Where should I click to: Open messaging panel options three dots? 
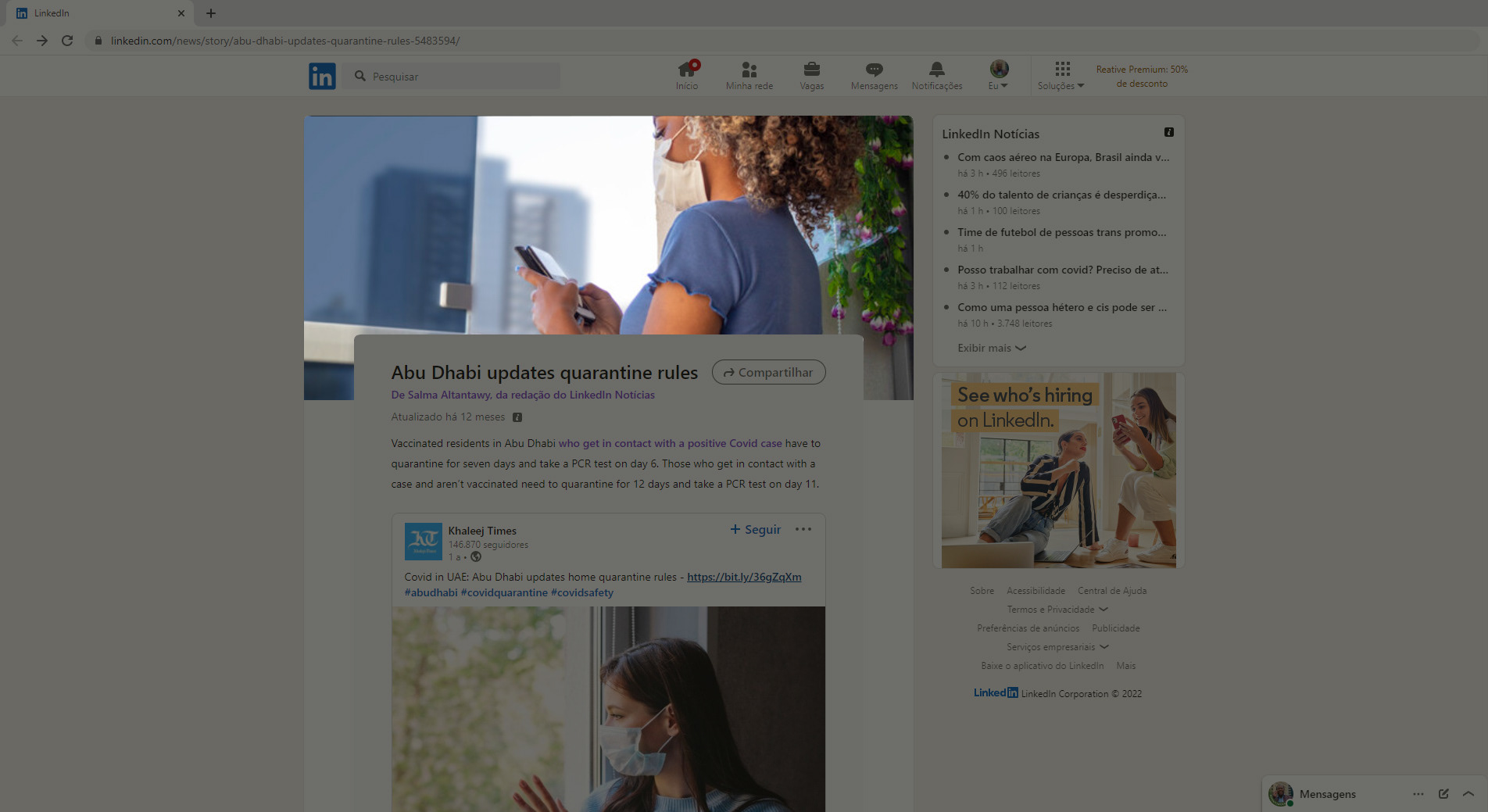pyautogui.click(x=1418, y=794)
